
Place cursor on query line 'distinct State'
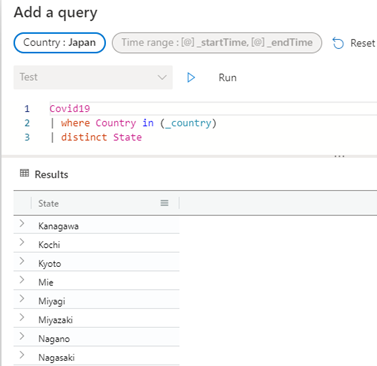click(101, 137)
